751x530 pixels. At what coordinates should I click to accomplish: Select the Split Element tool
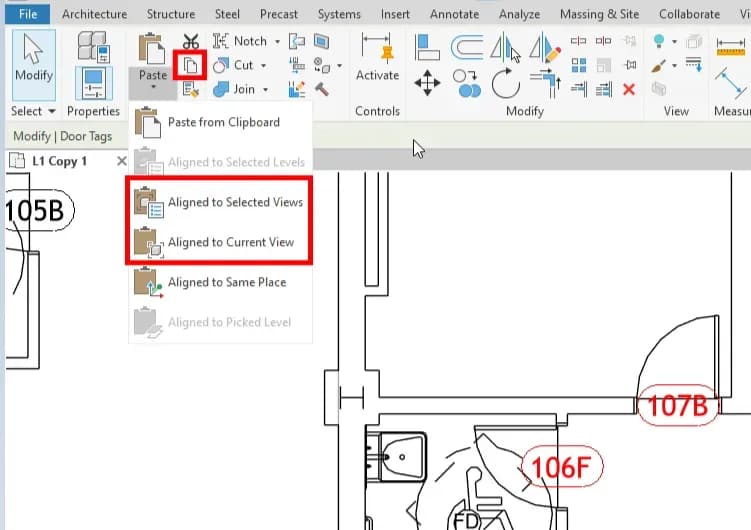(579, 41)
